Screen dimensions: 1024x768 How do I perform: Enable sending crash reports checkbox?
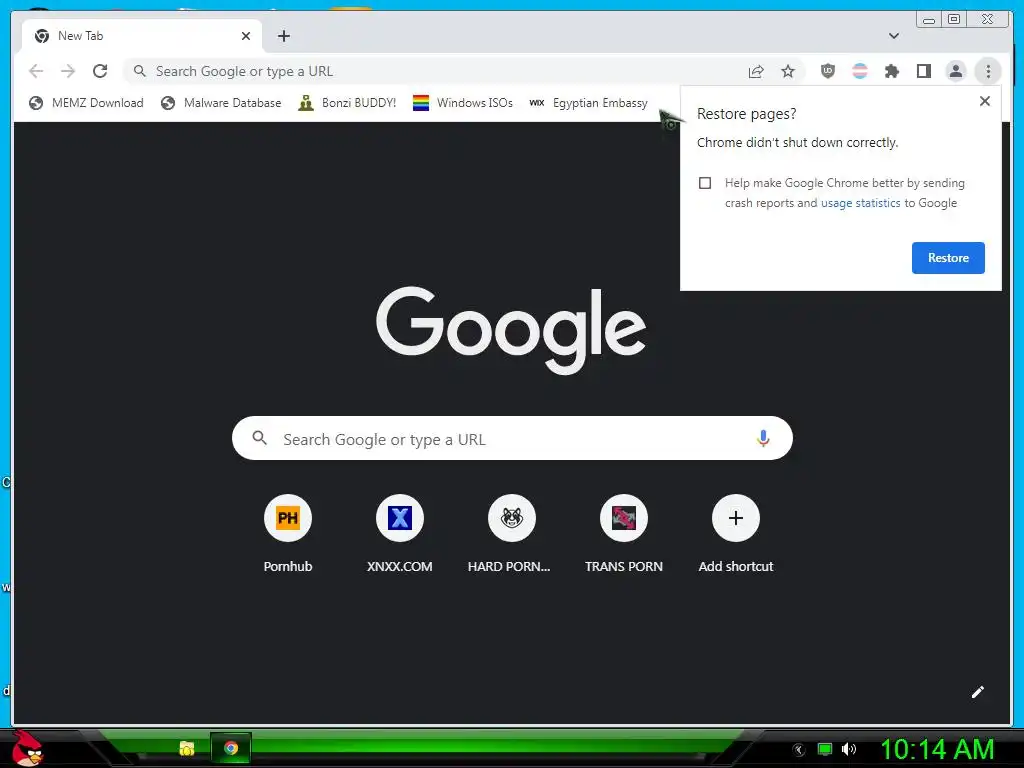click(x=705, y=183)
